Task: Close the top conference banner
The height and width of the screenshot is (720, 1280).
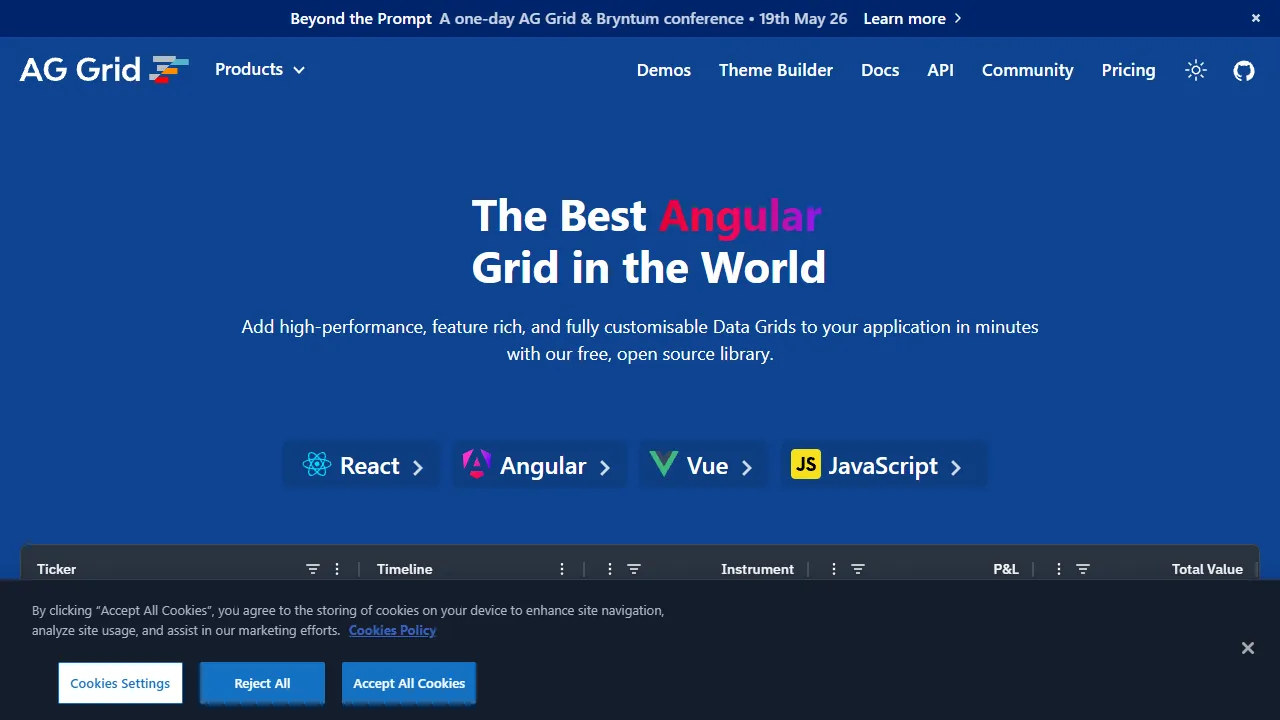Action: tap(1256, 18)
